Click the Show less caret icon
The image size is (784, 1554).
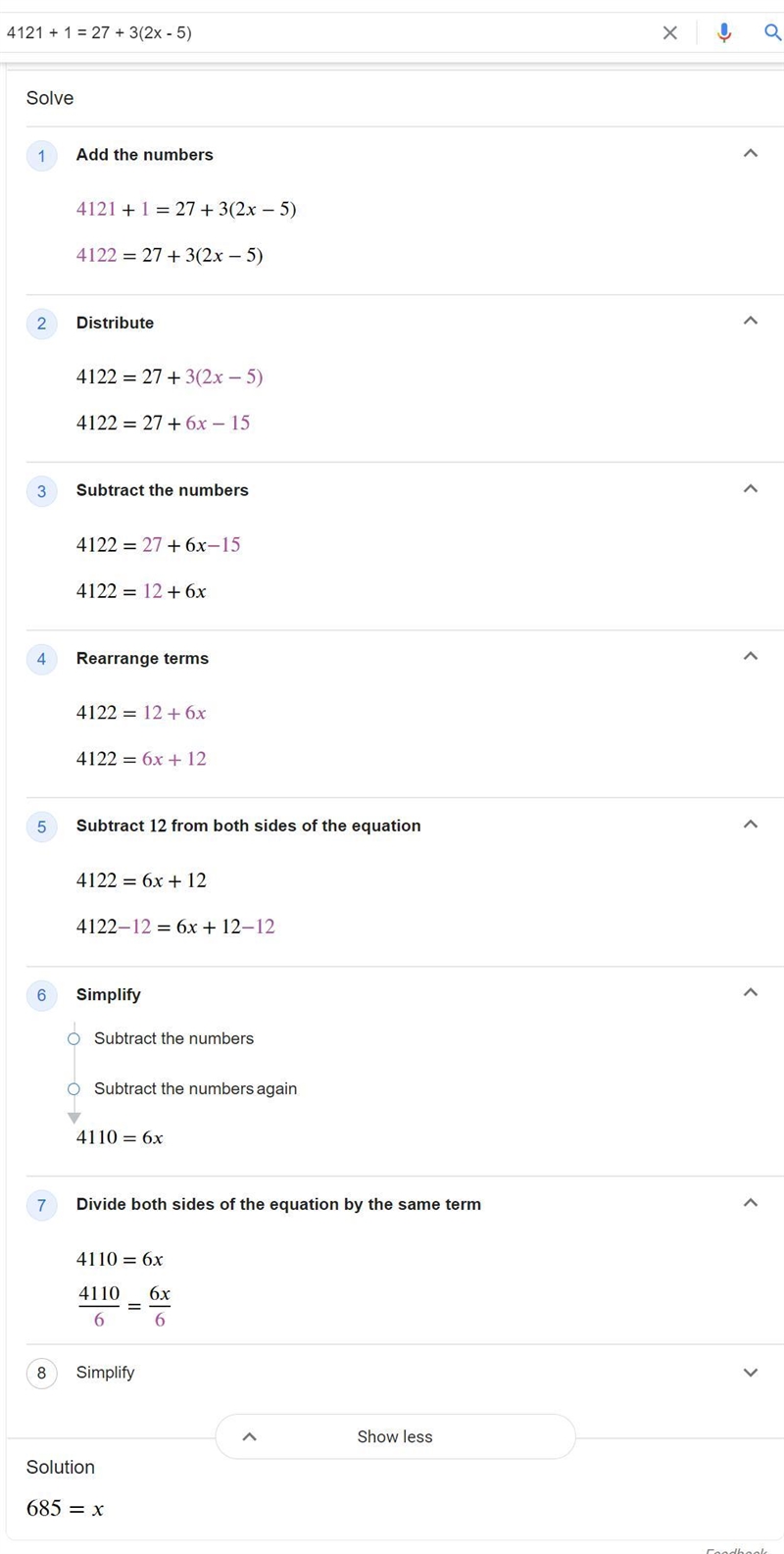[x=249, y=1436]
